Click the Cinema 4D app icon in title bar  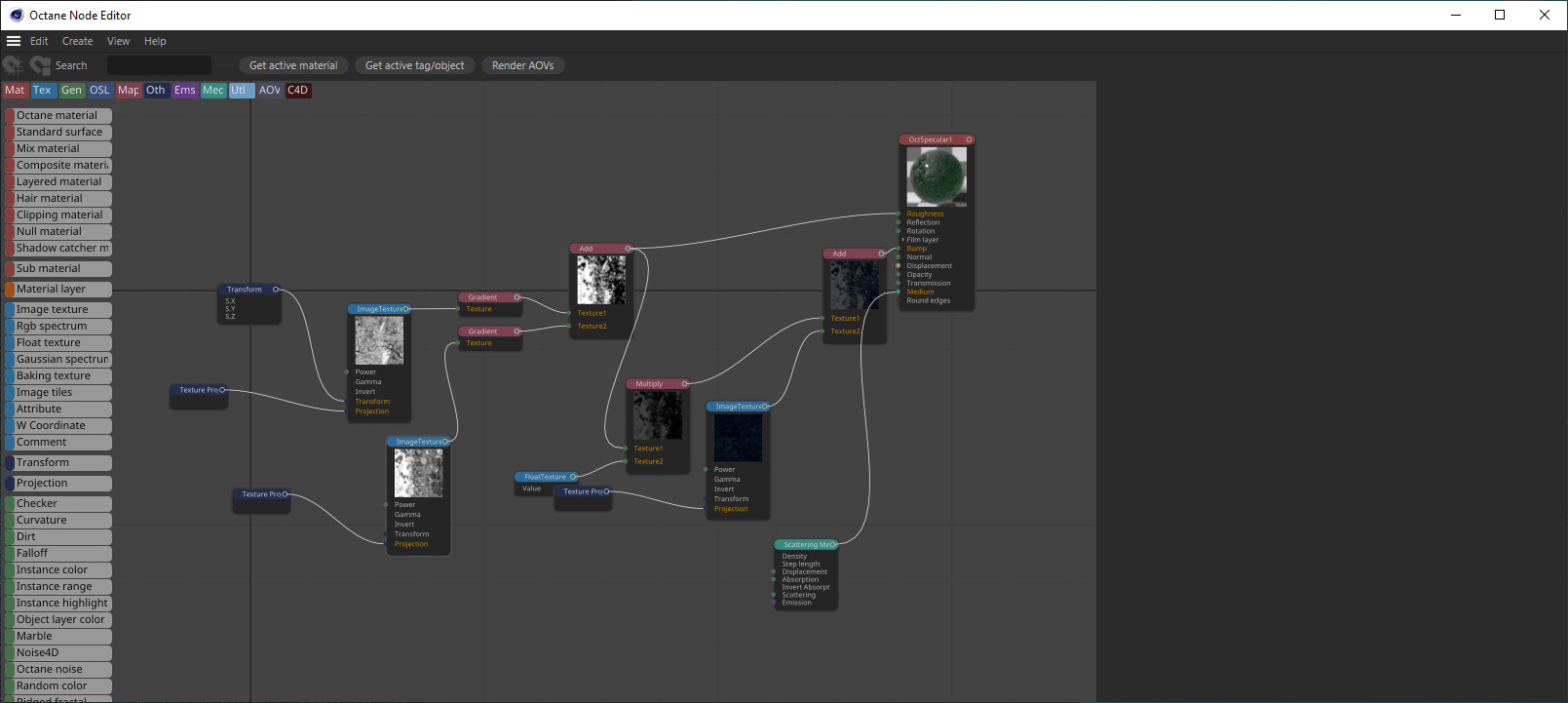coord(17,15)
